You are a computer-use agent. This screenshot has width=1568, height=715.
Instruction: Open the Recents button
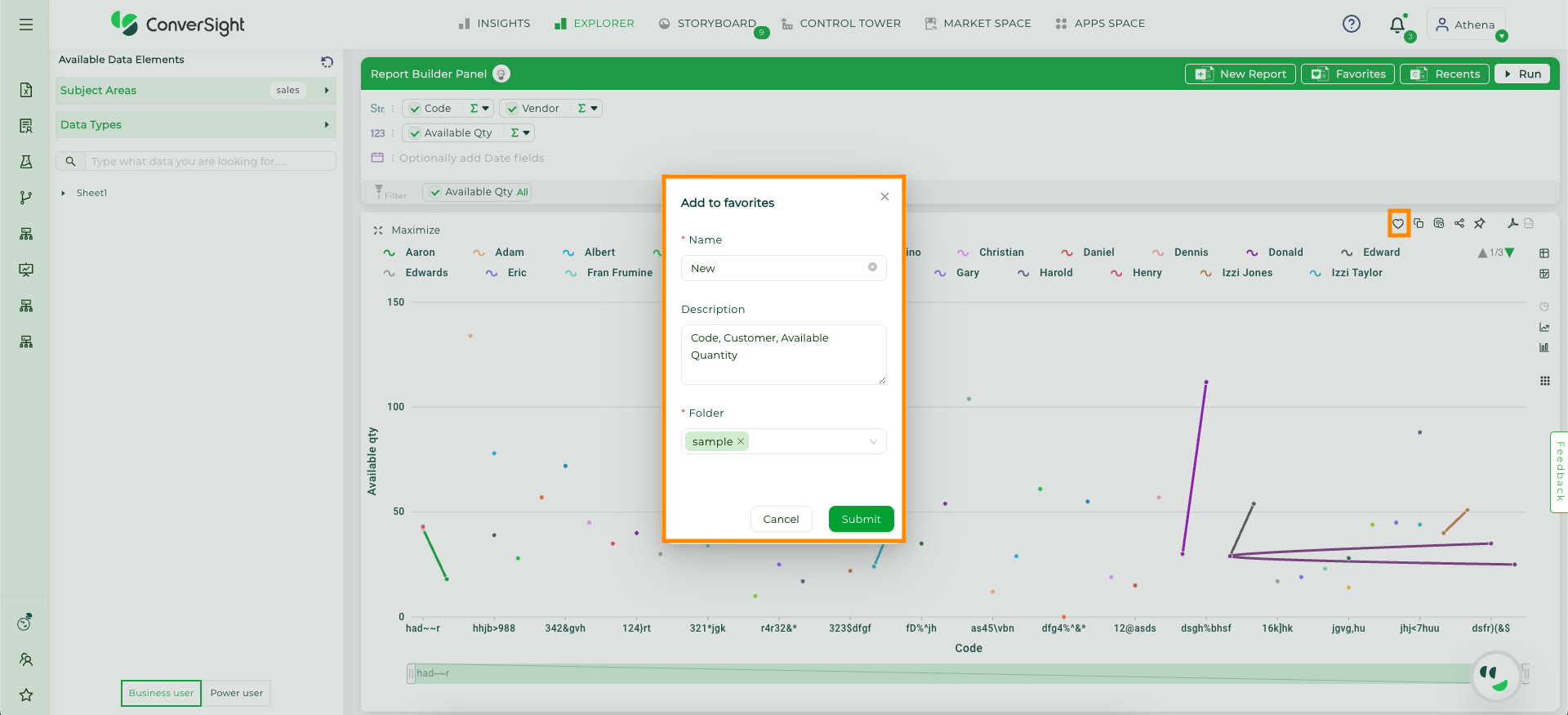[x=1445, y=74]
